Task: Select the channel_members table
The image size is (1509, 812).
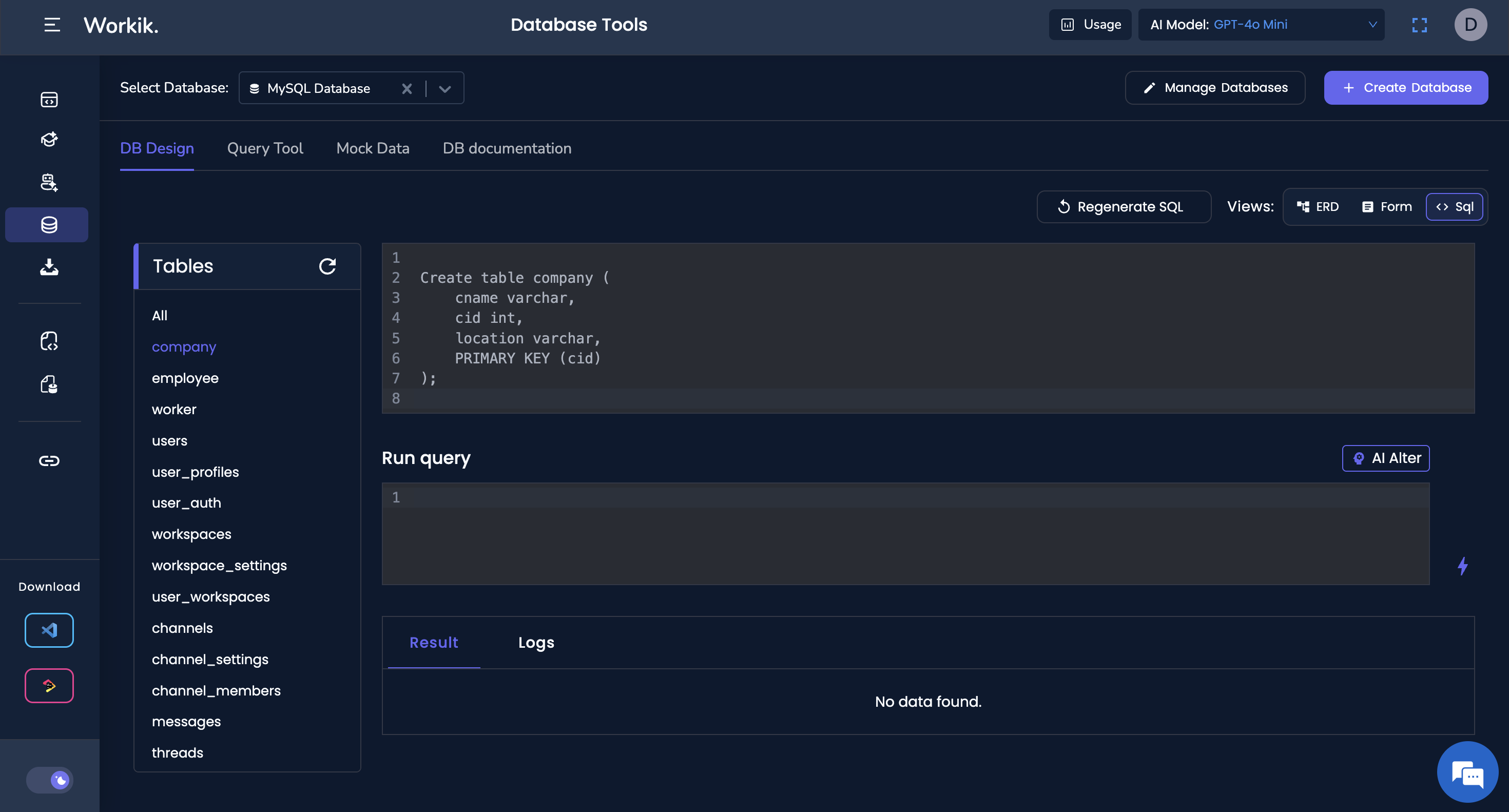Action: (216, 691)
